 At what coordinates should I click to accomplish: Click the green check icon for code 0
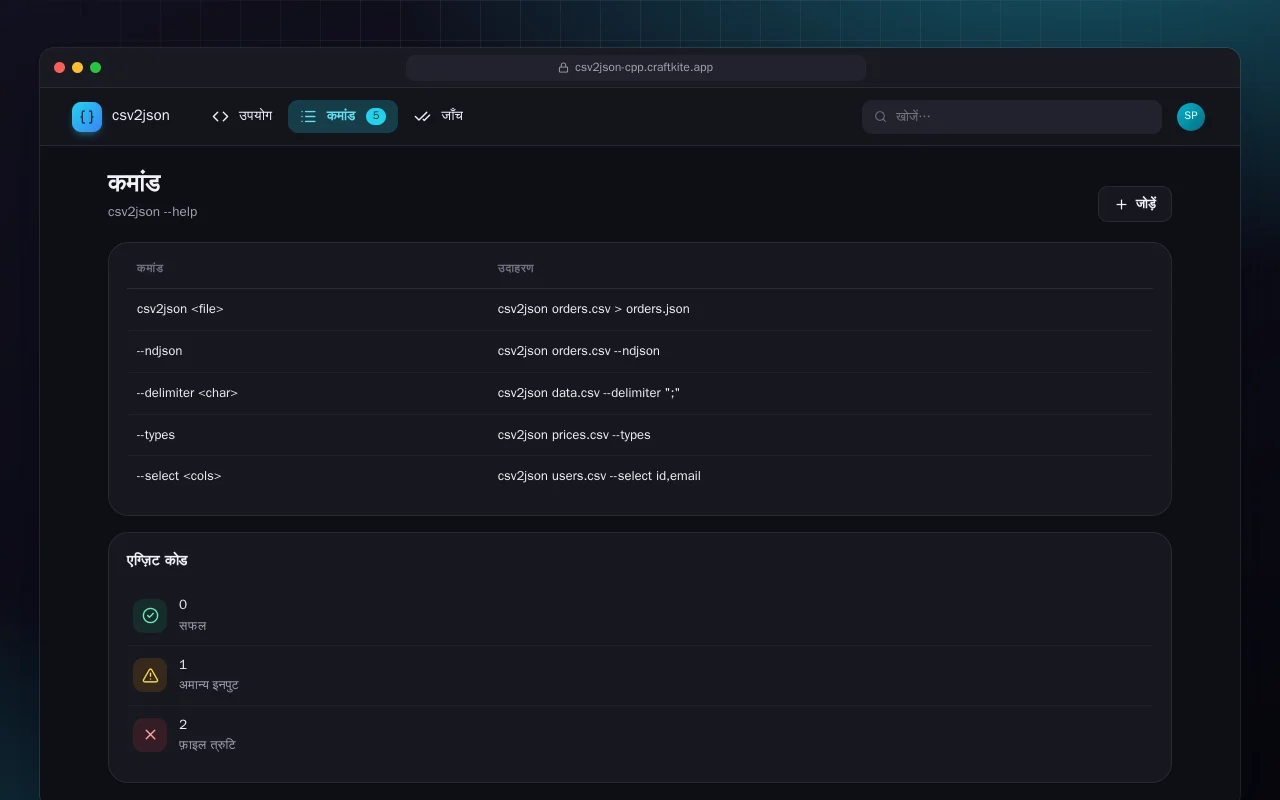[150, 616]
